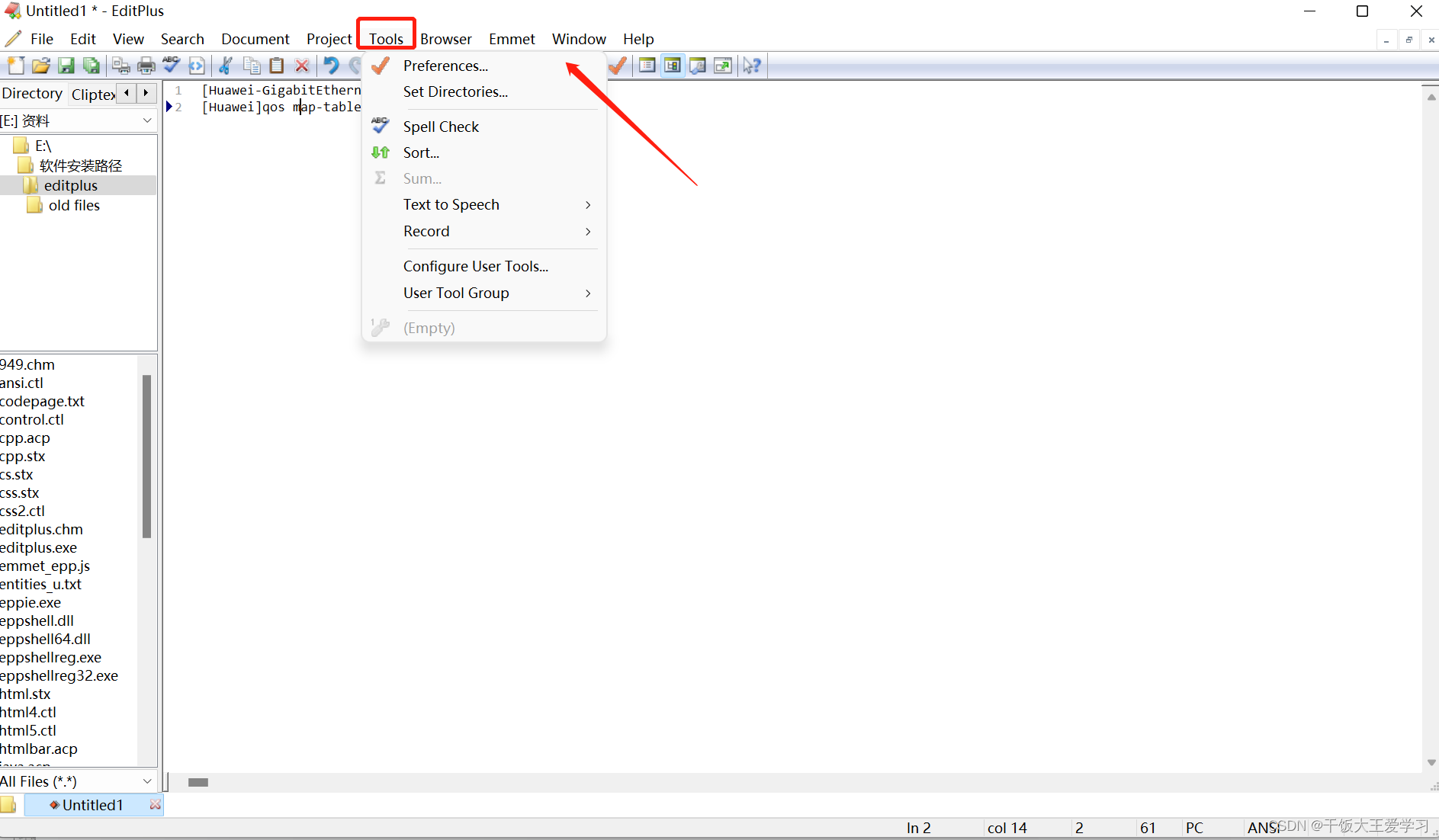1439x840 pixels.
Task: Click the Undo toolbar icon
Action: 331,66
